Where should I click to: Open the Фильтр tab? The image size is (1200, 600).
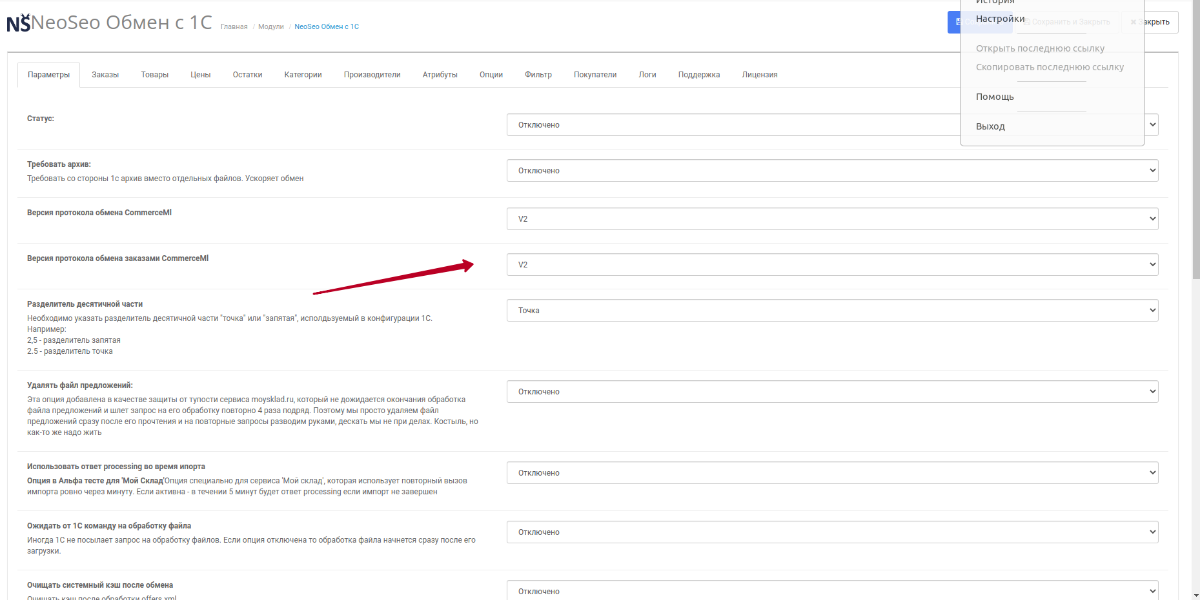pos(538,75)
